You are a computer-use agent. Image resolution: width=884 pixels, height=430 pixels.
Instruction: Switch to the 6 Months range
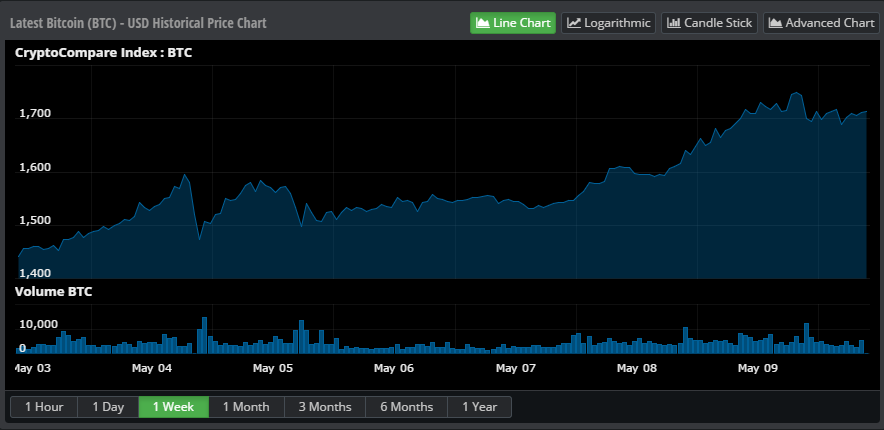click(406, 407)
